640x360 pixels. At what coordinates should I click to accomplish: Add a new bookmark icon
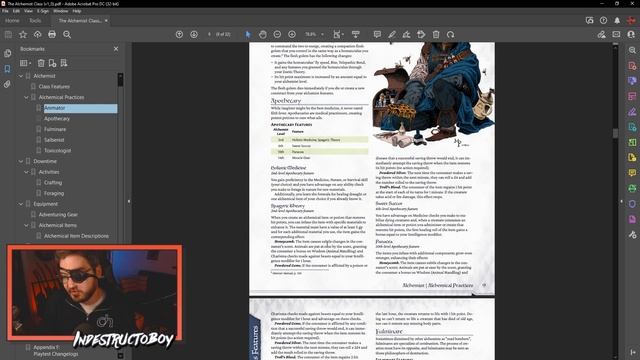(x=52, y=63)
